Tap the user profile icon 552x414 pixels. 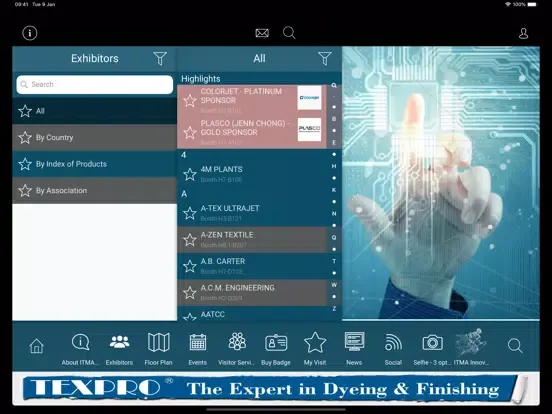[523, 33]
